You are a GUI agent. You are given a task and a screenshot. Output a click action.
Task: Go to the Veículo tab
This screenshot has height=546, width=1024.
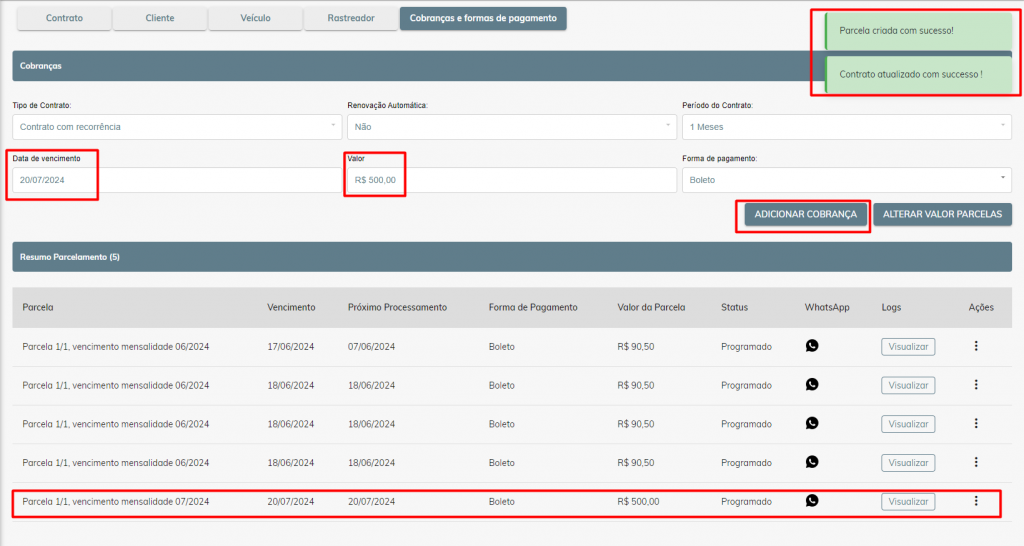click(x=255, y=18)
